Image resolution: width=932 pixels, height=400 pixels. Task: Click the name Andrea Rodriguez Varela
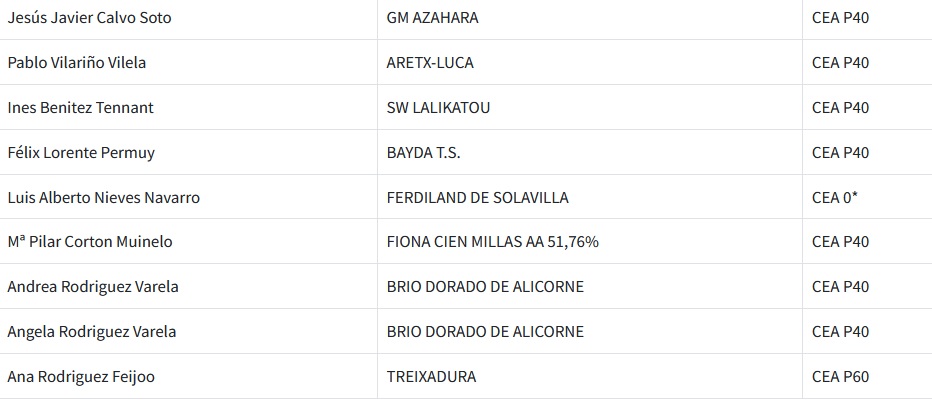(x=93, y=287)
